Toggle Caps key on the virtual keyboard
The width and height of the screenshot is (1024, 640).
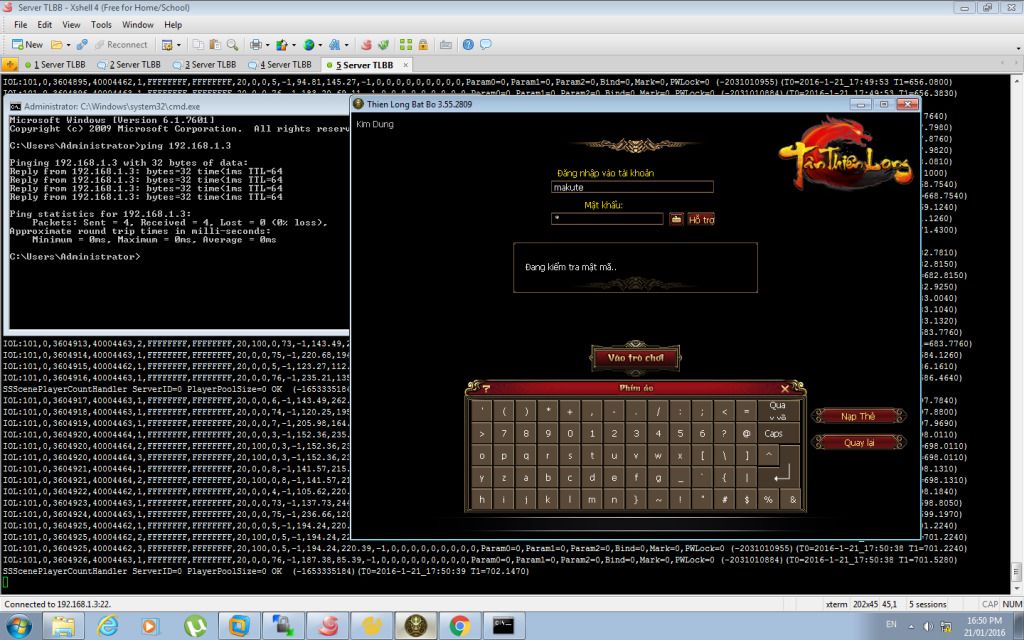click(773, 434)
